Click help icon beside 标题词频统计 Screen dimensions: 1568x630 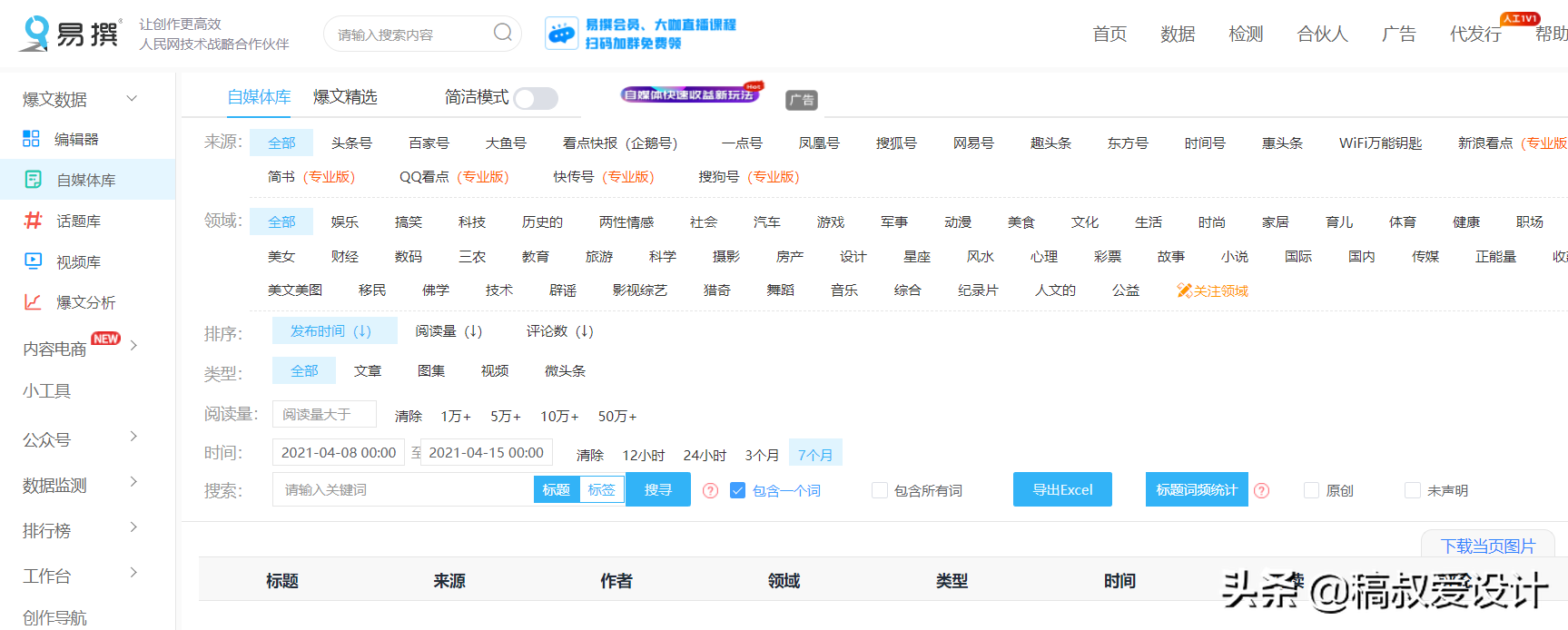1261,490
